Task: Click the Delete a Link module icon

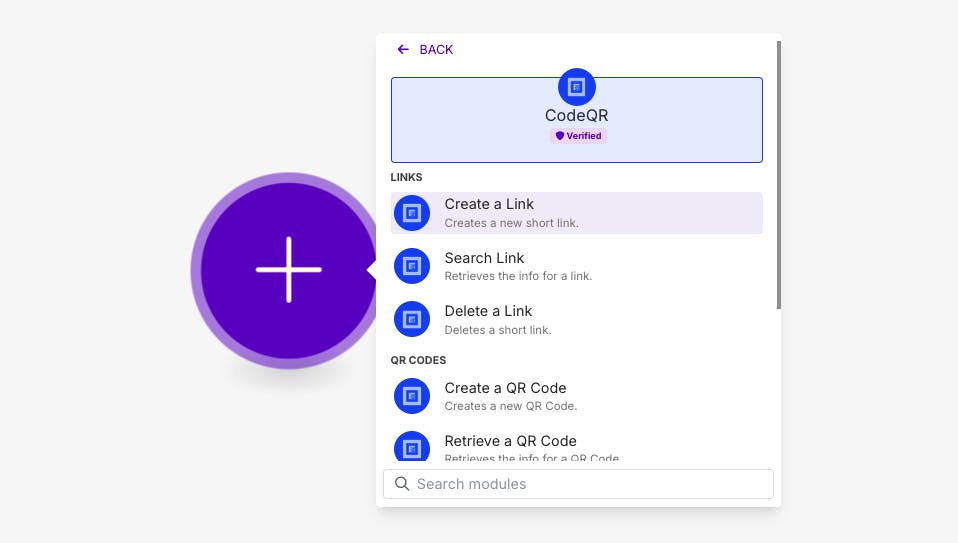Action: [x=412, y=319]
